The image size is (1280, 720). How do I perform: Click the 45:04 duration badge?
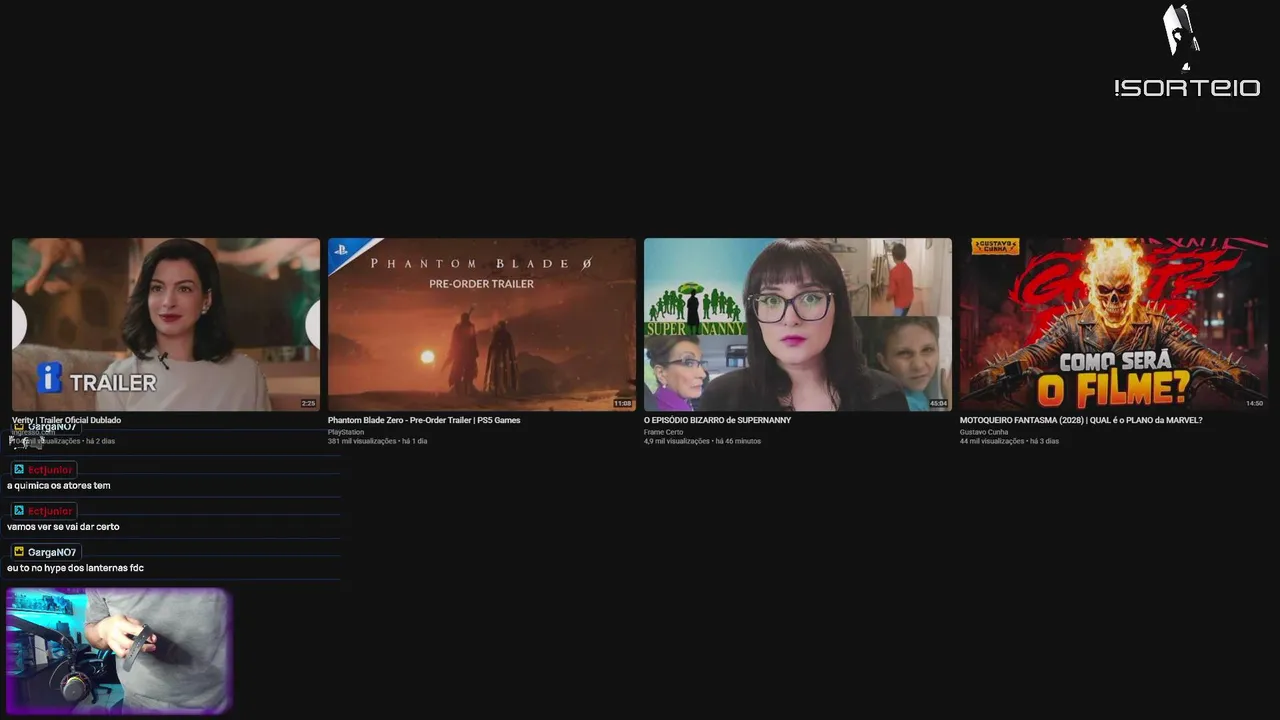938,403
